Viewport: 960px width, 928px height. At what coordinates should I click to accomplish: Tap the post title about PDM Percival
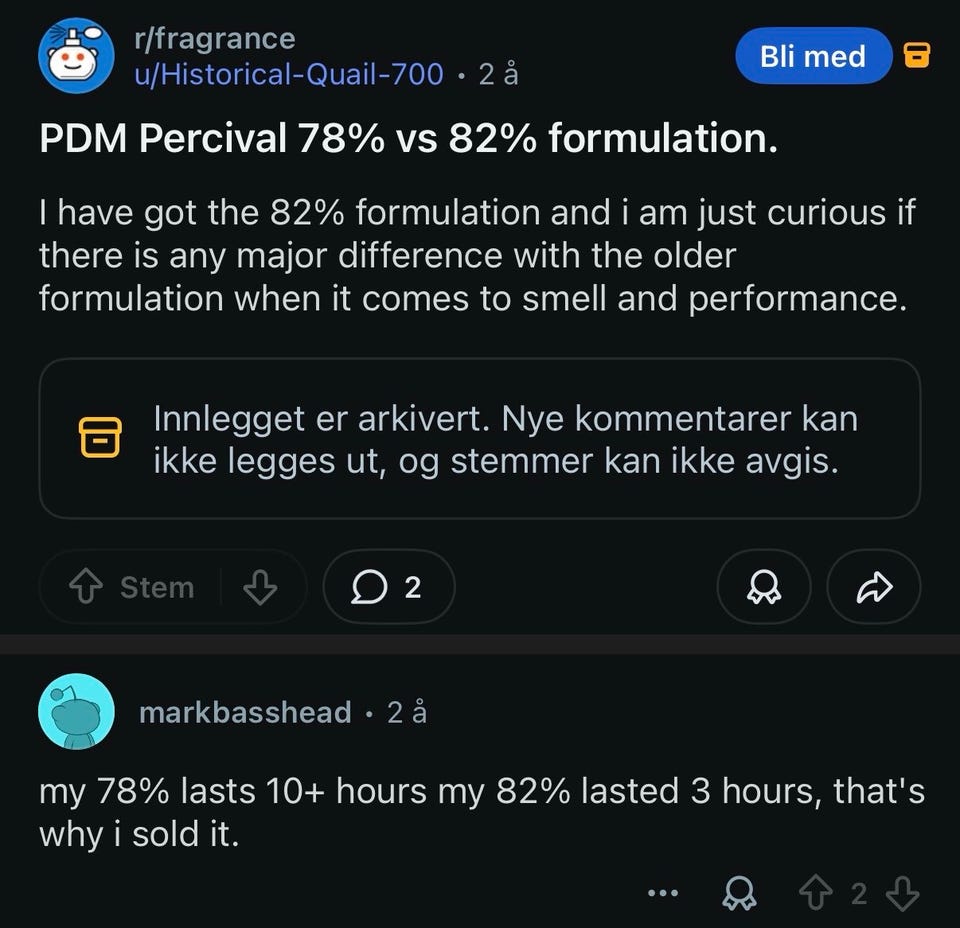click(x=408, y=139)
